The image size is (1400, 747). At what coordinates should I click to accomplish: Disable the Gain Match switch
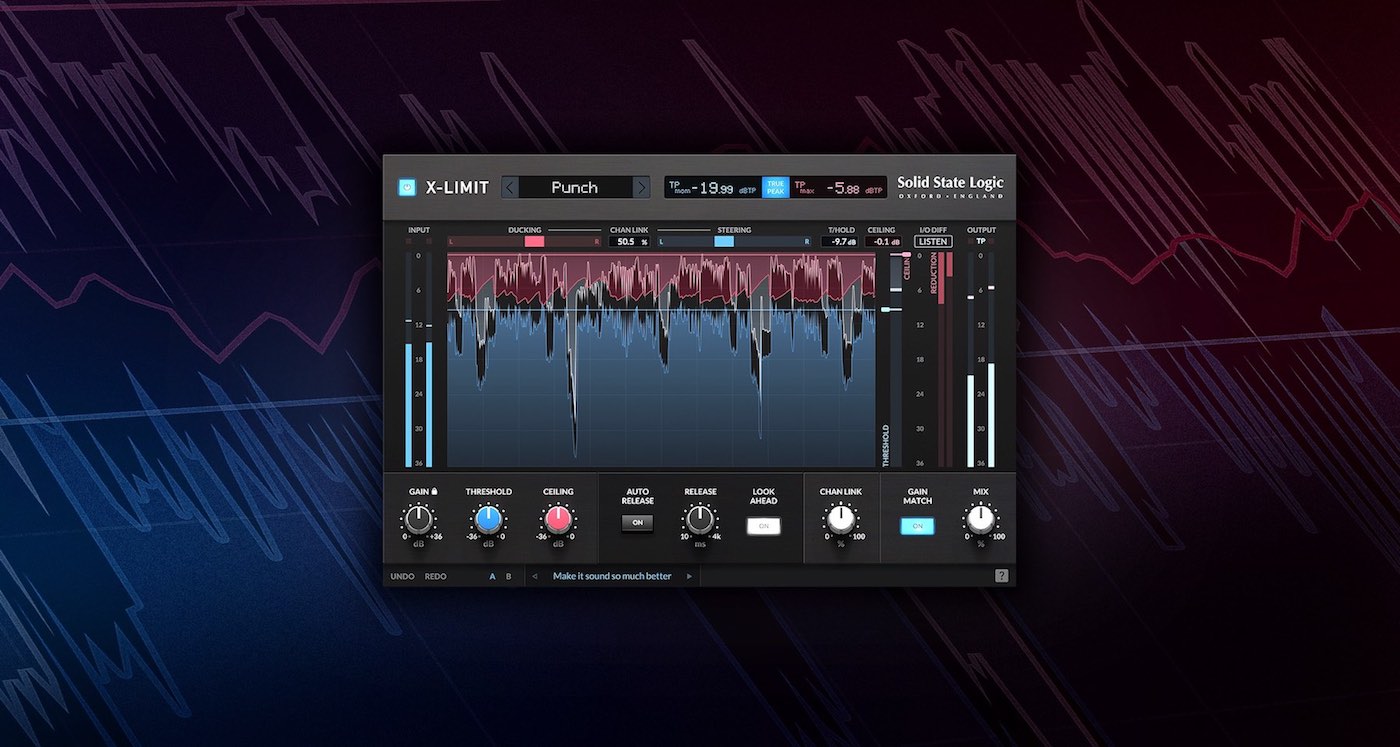click(917, 525)
